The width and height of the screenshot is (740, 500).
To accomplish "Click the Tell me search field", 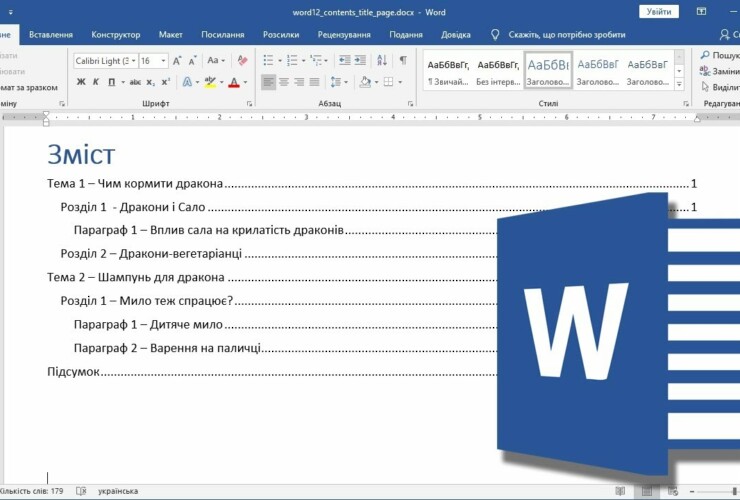I will (566, 34).
